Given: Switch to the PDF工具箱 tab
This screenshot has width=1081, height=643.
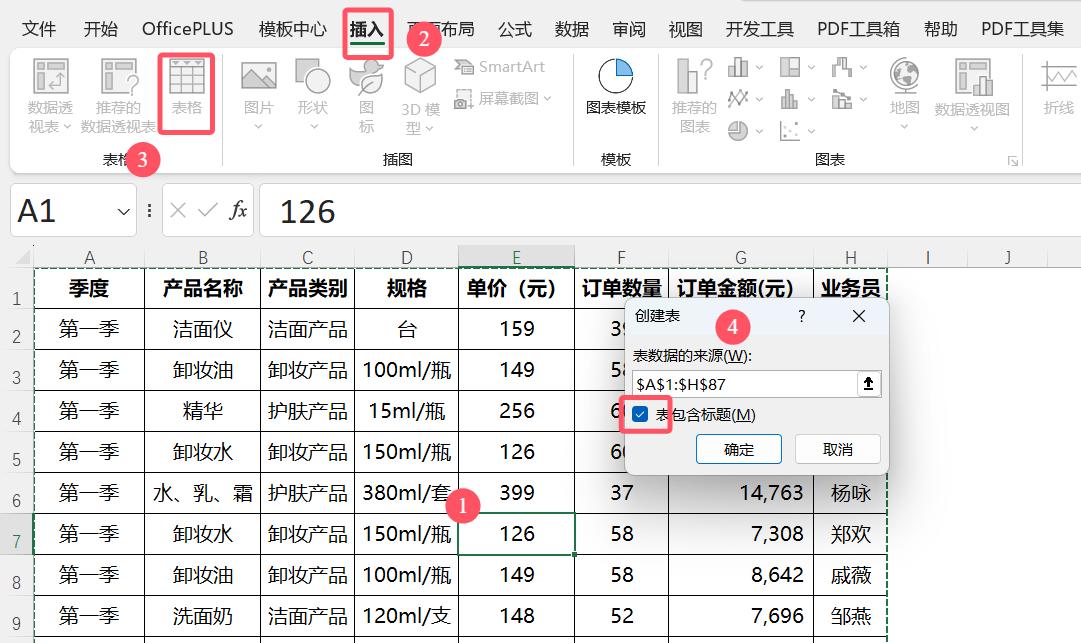Looking at the screenshot, I should pos(858,29).
